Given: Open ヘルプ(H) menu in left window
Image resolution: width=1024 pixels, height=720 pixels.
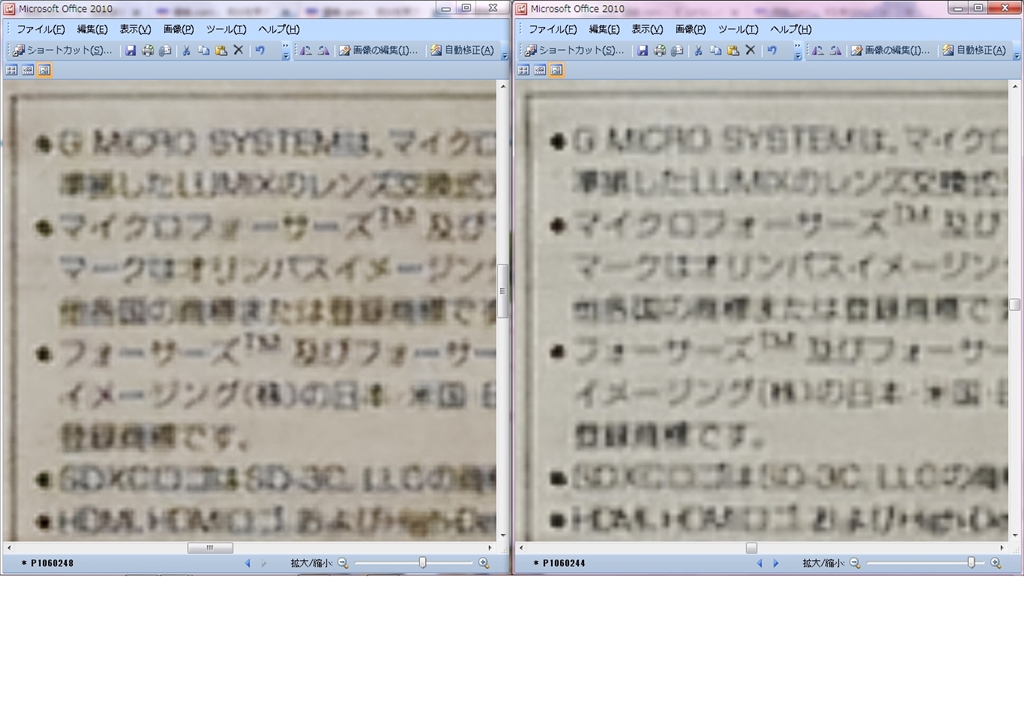Looking at the screenshot, I should pos(279,29).
